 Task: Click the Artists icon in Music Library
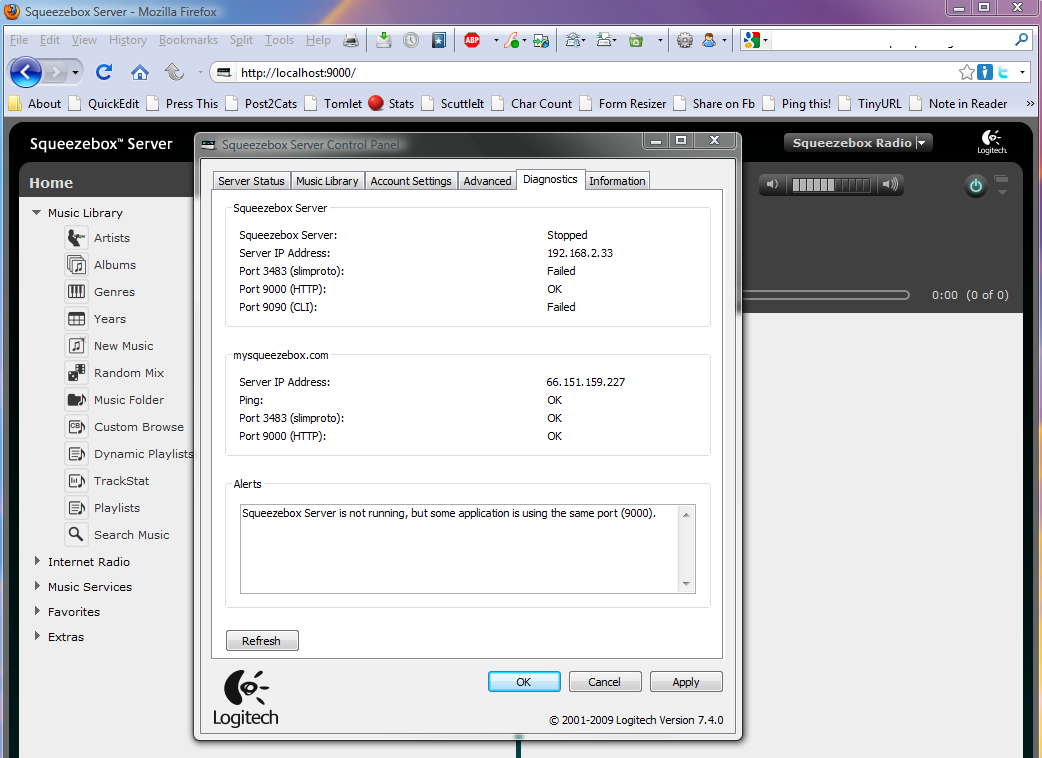click(x=76, y=238)
